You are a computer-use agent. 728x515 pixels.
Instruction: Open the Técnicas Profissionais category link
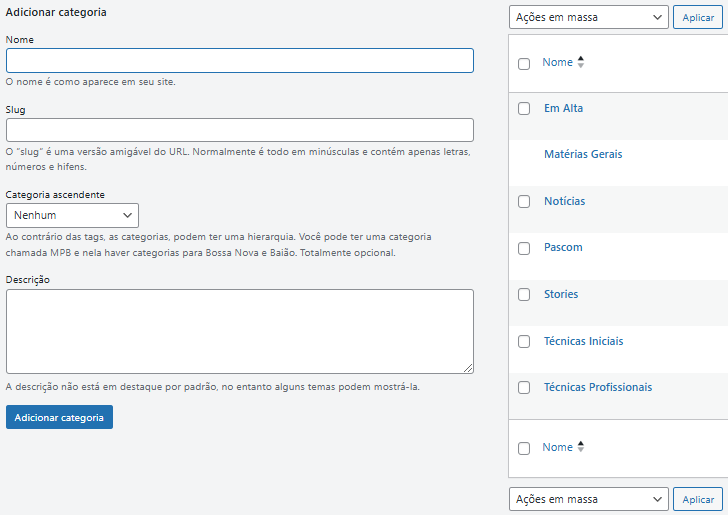597,387
